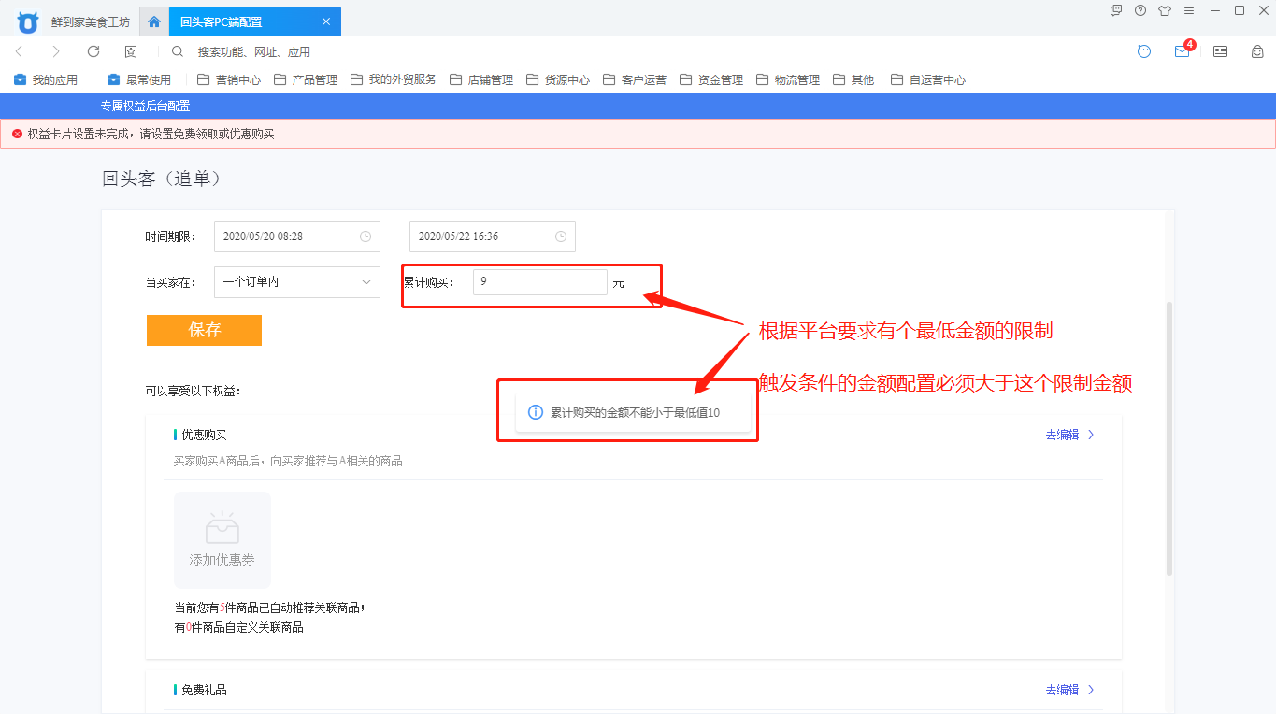This screenshot has height=715, width=1277.
Task: Open the end date 2020/05/22 picker
Action: [x=491, y=237]
